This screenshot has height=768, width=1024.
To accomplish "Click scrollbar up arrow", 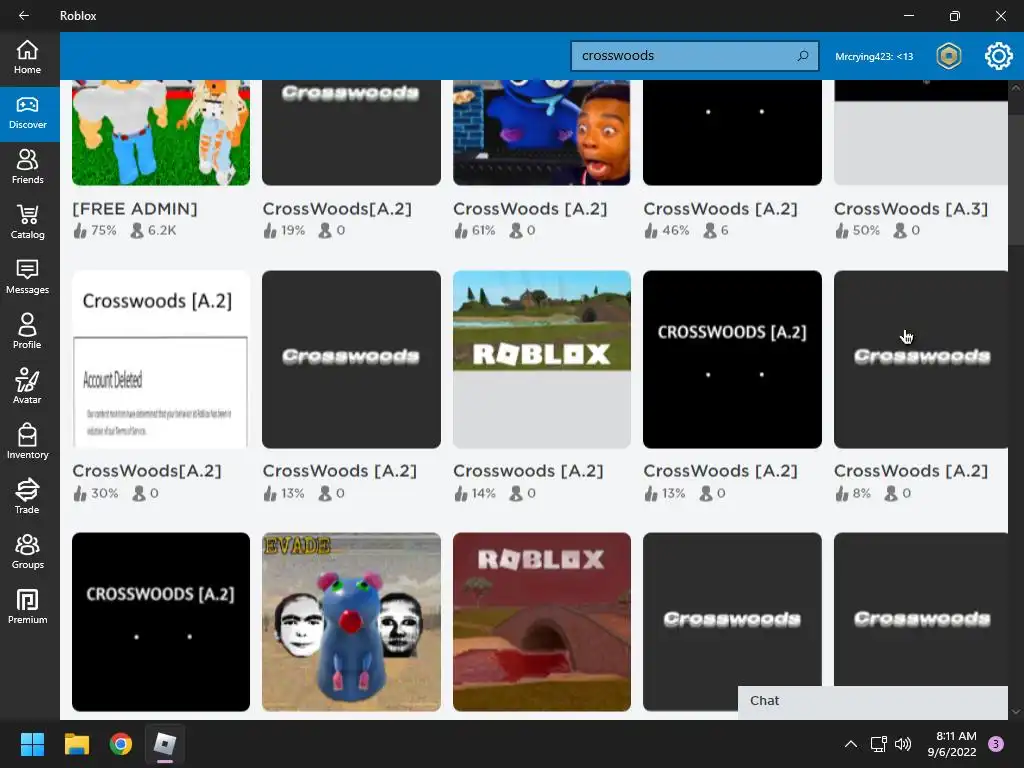I will [1016, 88].
